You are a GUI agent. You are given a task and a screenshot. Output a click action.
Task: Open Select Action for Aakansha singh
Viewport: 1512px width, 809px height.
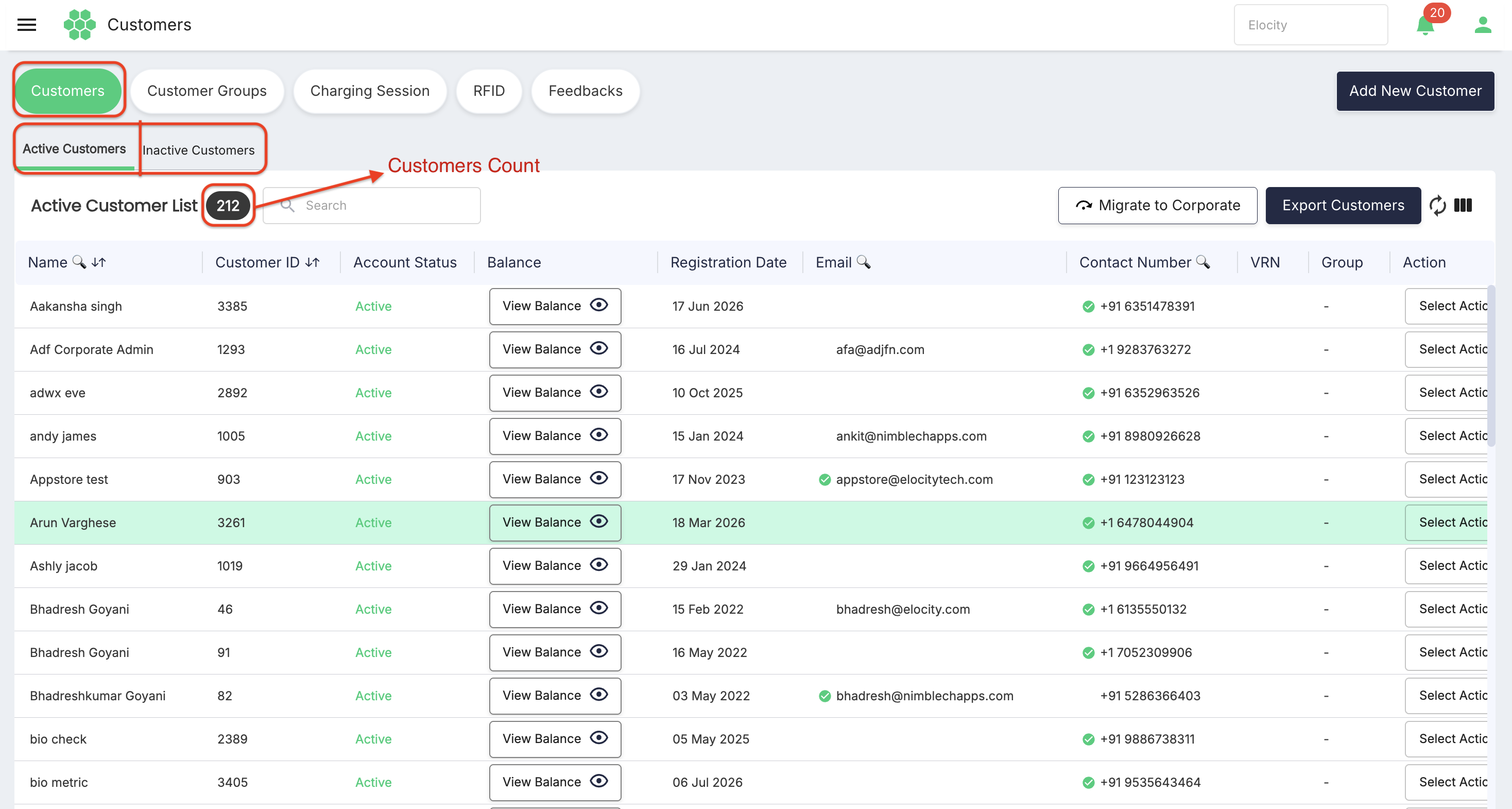click(x=1446, y=306)
